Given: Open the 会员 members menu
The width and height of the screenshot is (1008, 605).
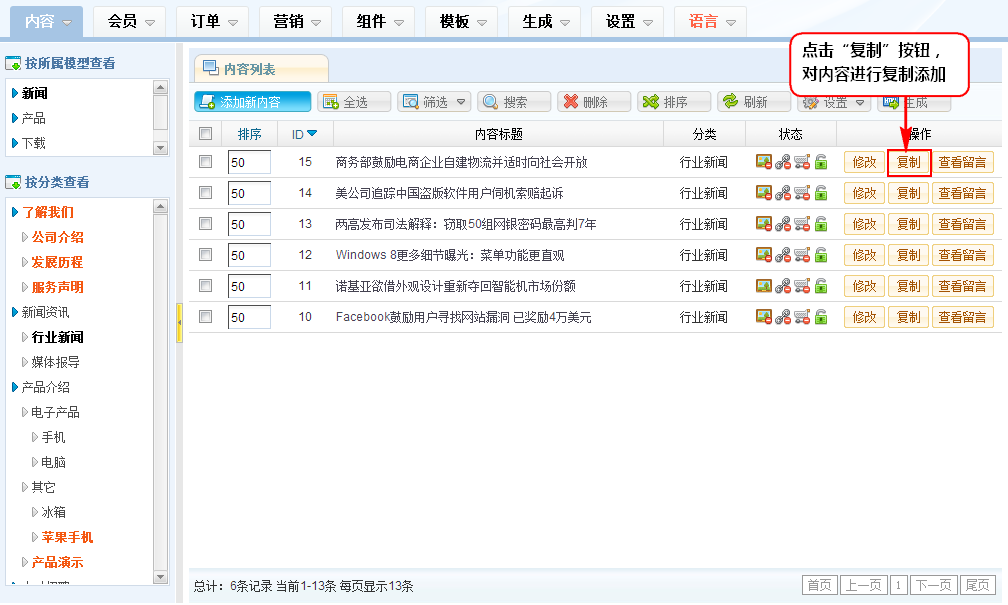Looking at the screenshot, I should (131, 21).
